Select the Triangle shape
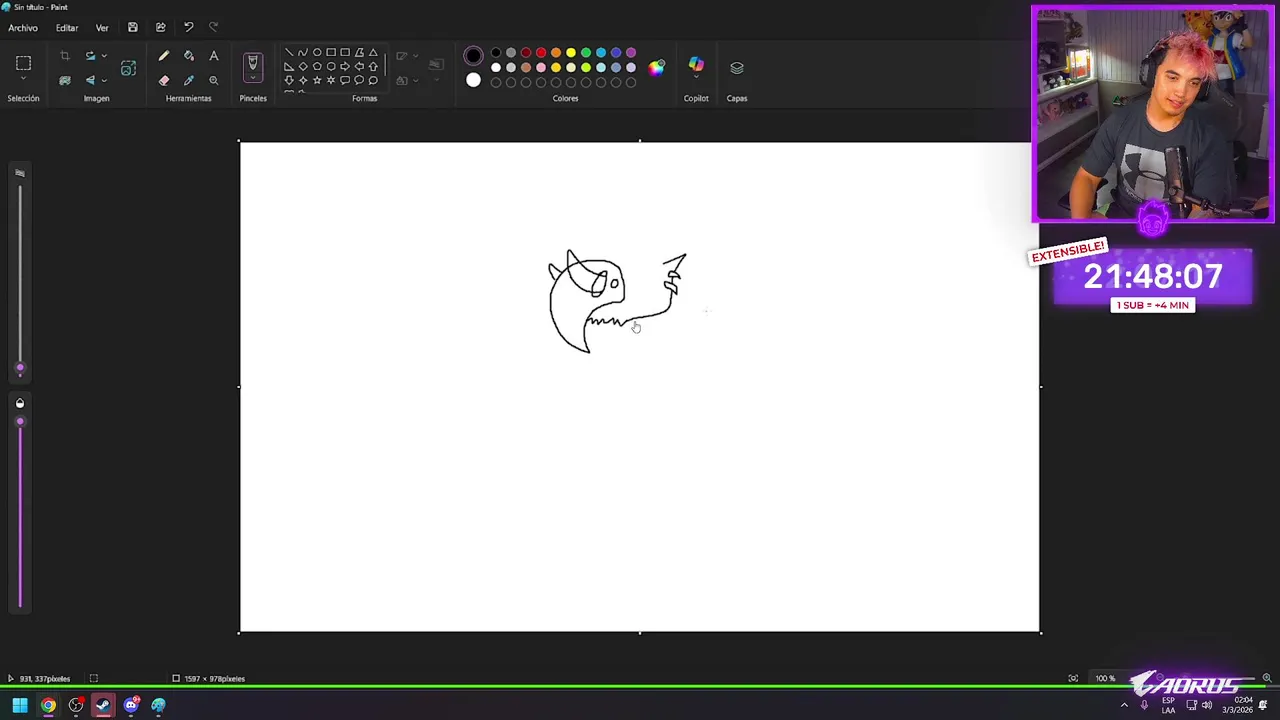 (x=373, y=53)
